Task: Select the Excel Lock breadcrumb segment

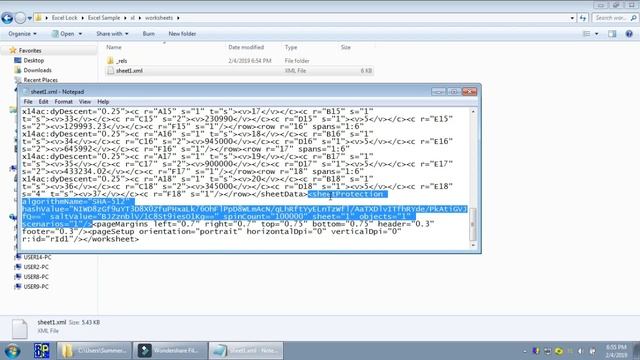Action: [x=64, y=18]
